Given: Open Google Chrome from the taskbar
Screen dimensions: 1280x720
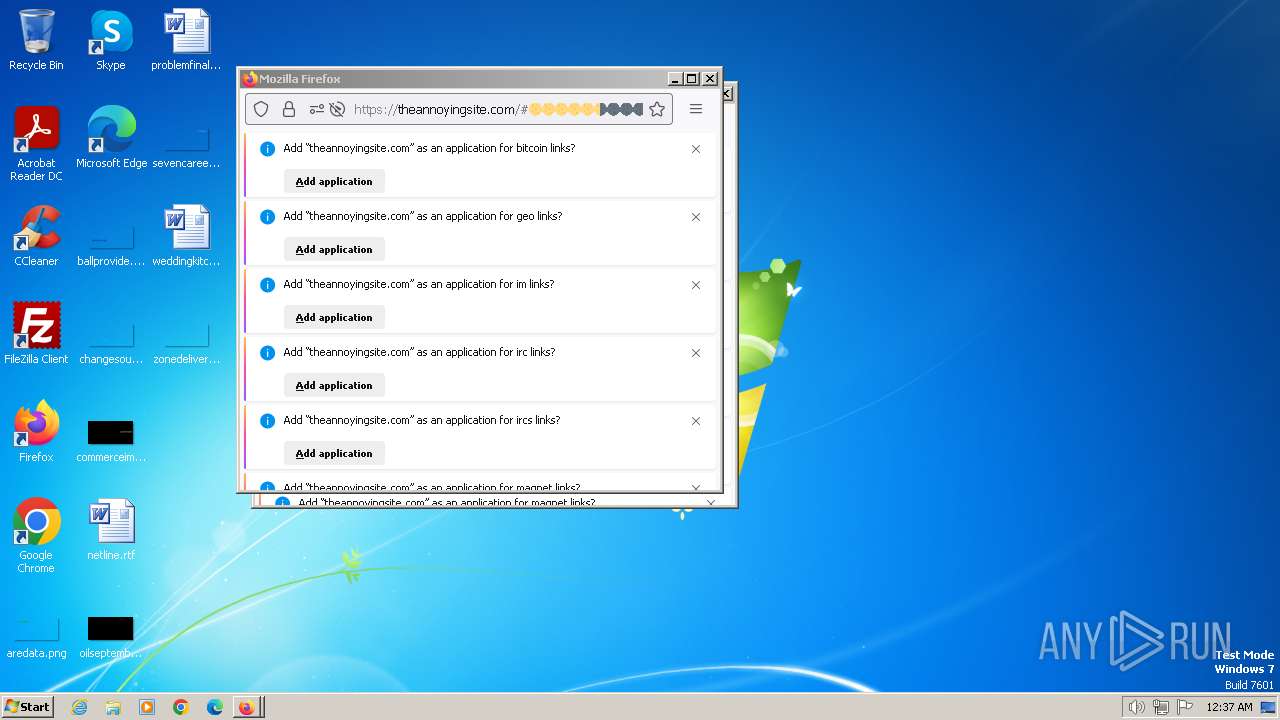Looking at the screenshot, I should pyautogui.click(x=181, y=707).
